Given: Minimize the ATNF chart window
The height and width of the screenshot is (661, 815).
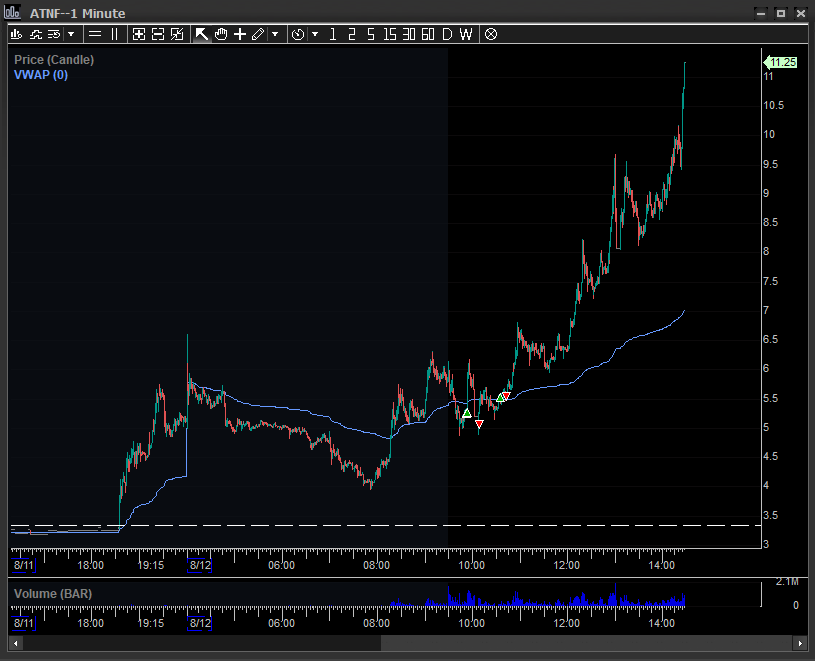Looking at the screenshot, I should click(x=761, y=14).
